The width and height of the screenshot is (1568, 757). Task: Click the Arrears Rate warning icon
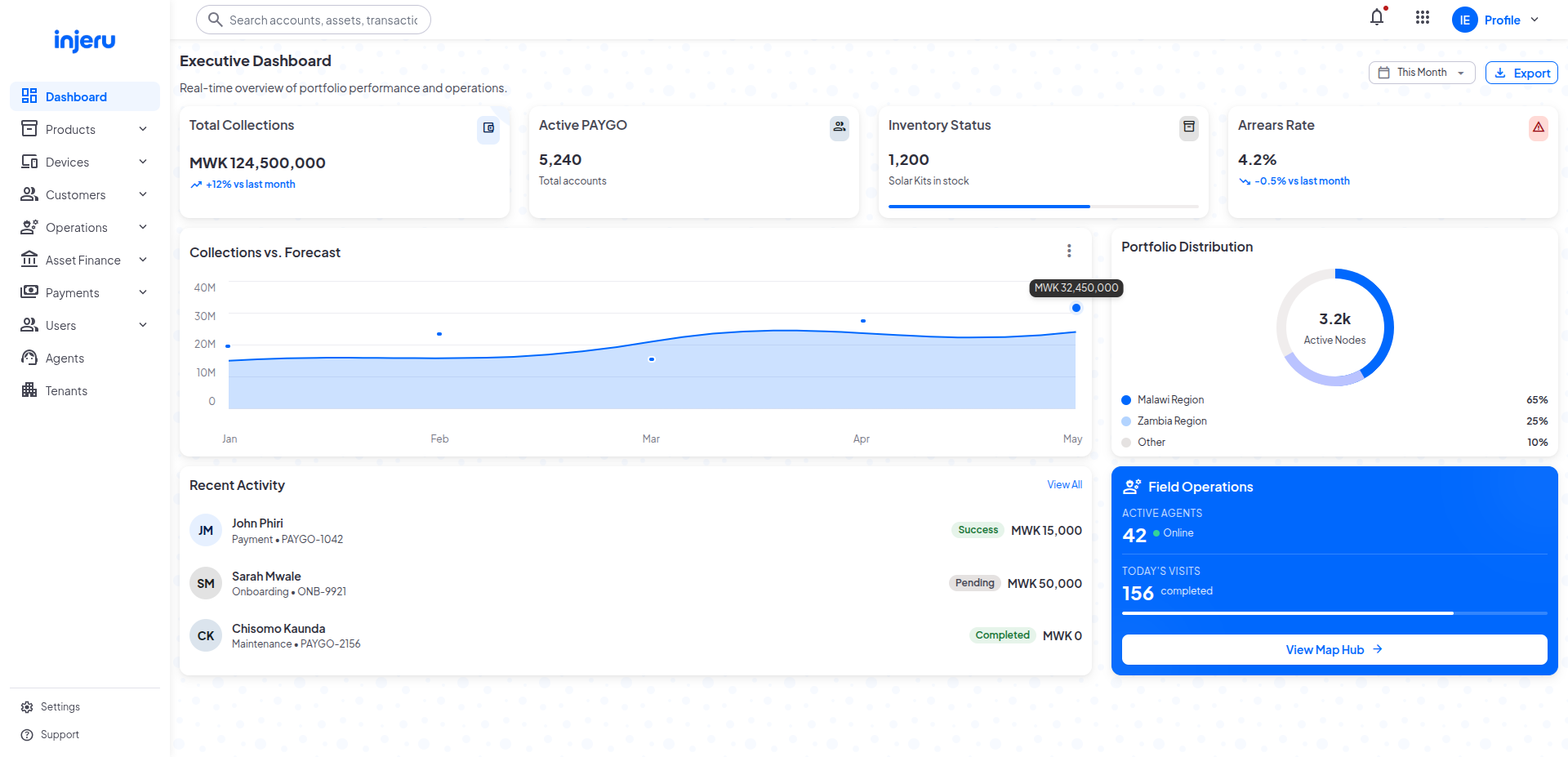[x=1539, y=127]
